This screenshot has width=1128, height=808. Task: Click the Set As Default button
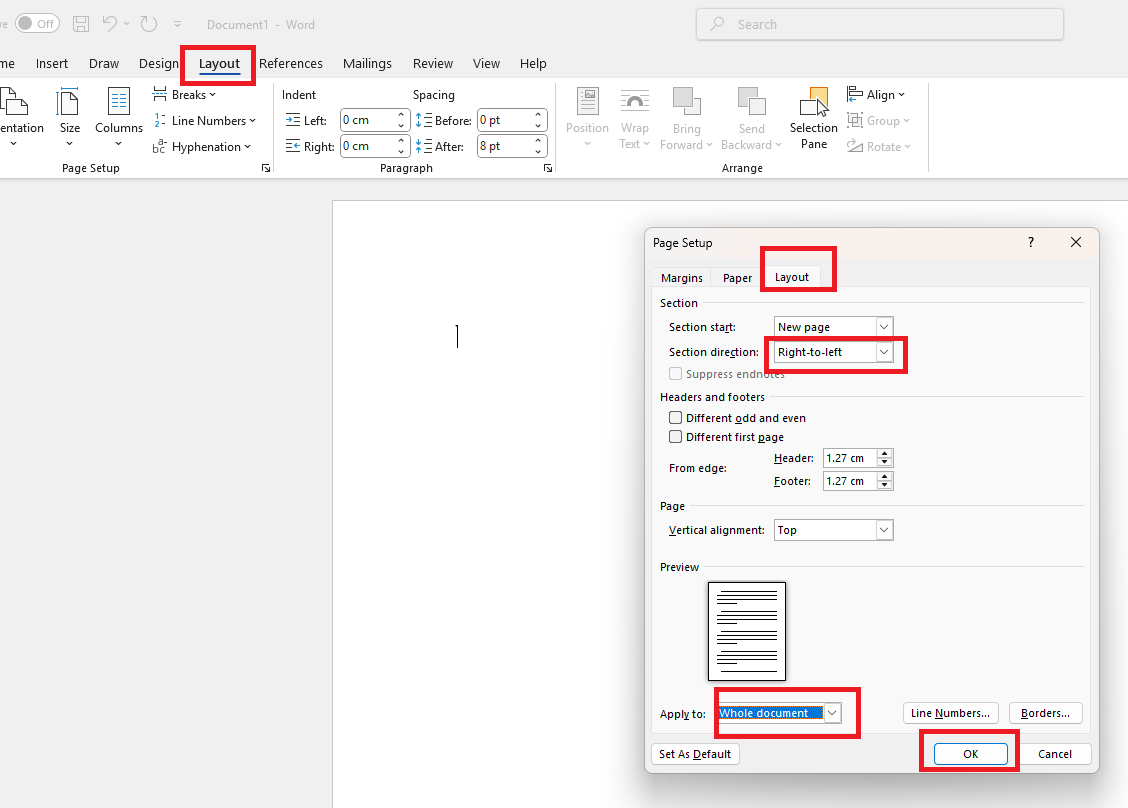point(695,754)
